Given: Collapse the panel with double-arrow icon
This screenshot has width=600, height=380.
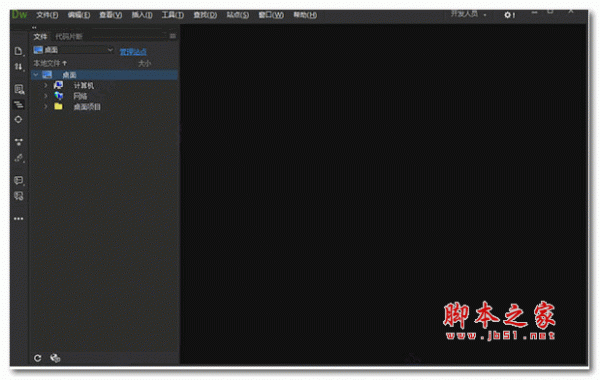Looking at the screenshot, I should pyautogui.click(x=34, y=27).
